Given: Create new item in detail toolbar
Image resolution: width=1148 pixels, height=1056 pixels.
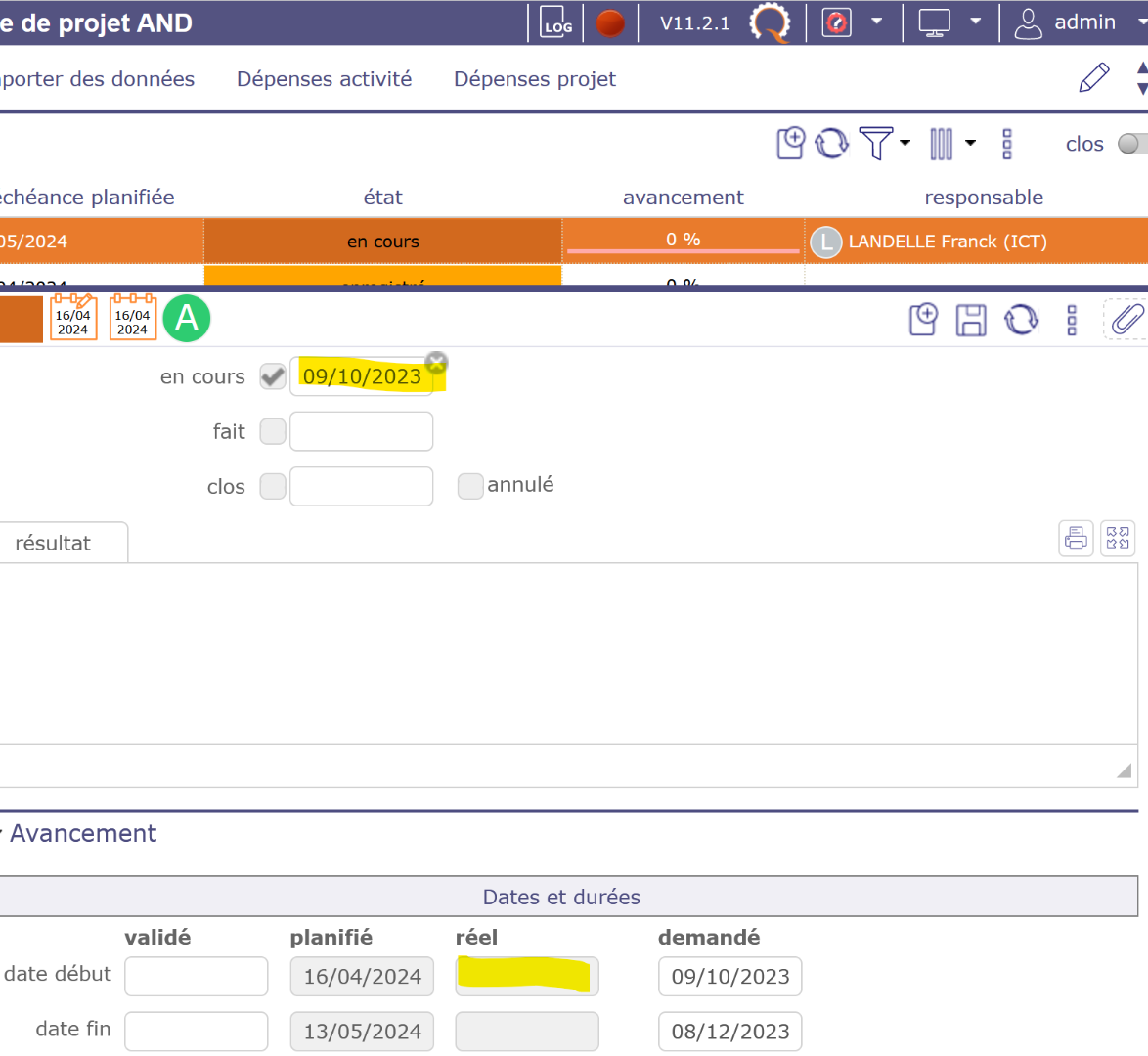Looking at the screenshot, I should click(923, 320).
